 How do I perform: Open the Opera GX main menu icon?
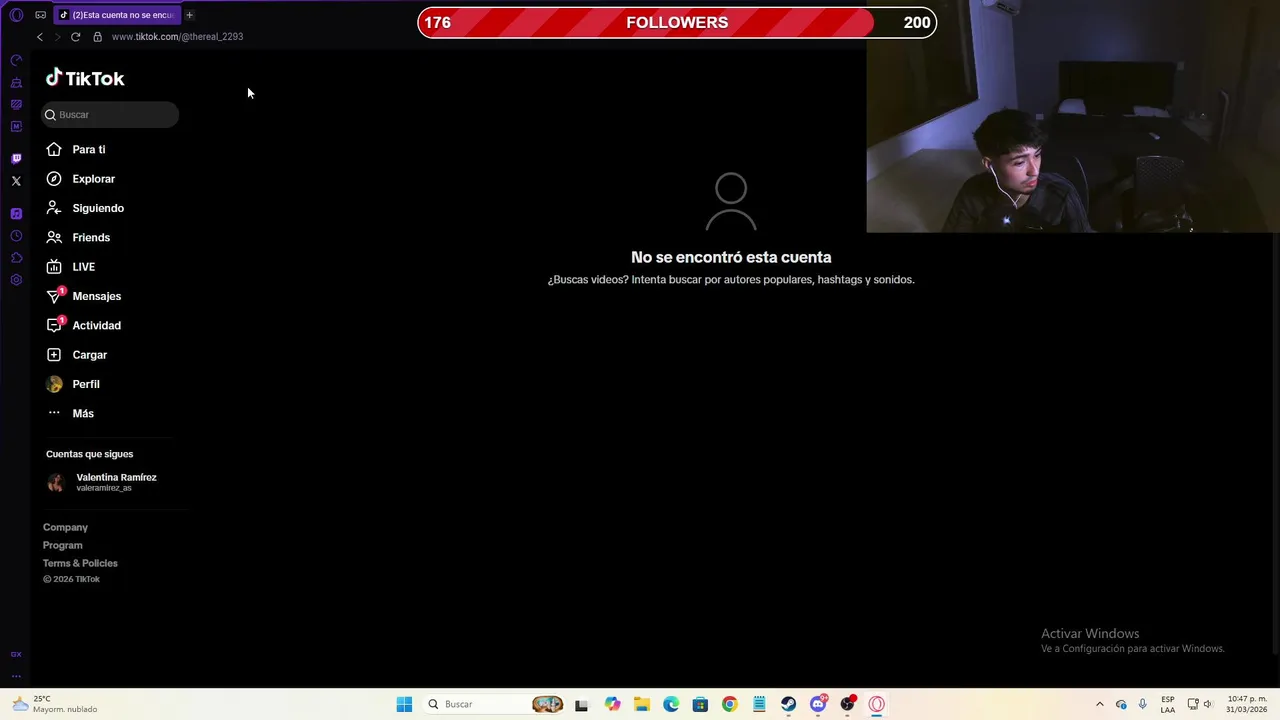coord(16,15)
